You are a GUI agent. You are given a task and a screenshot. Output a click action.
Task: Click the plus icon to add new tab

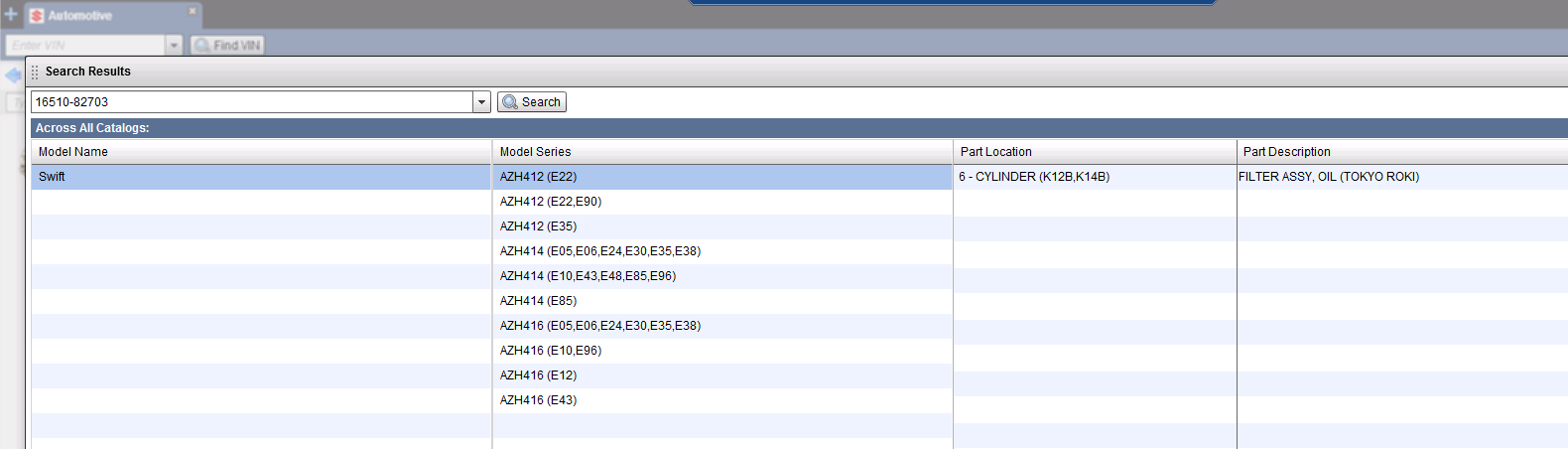click(x=11, y=15)
